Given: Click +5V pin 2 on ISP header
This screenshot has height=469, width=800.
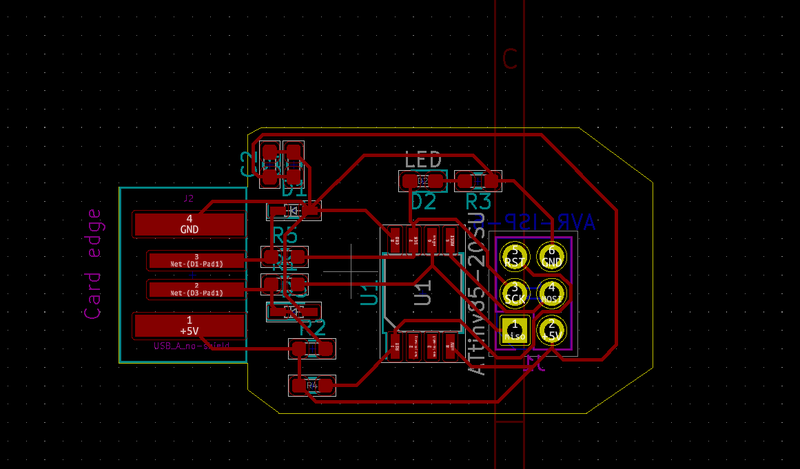Looking at the screenshot, I should (551, 330).
